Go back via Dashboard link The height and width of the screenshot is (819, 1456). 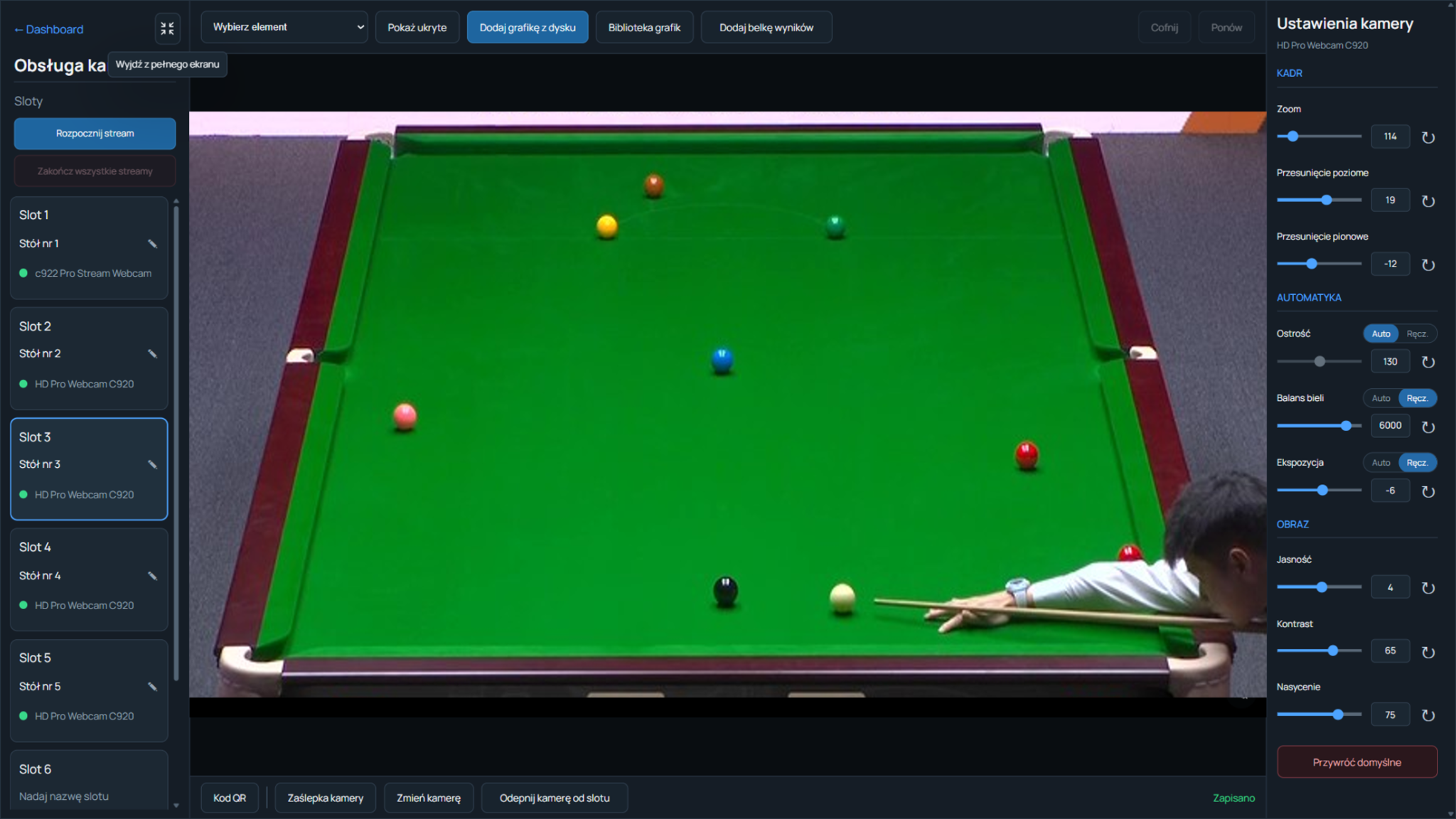[x=48, y=29]
